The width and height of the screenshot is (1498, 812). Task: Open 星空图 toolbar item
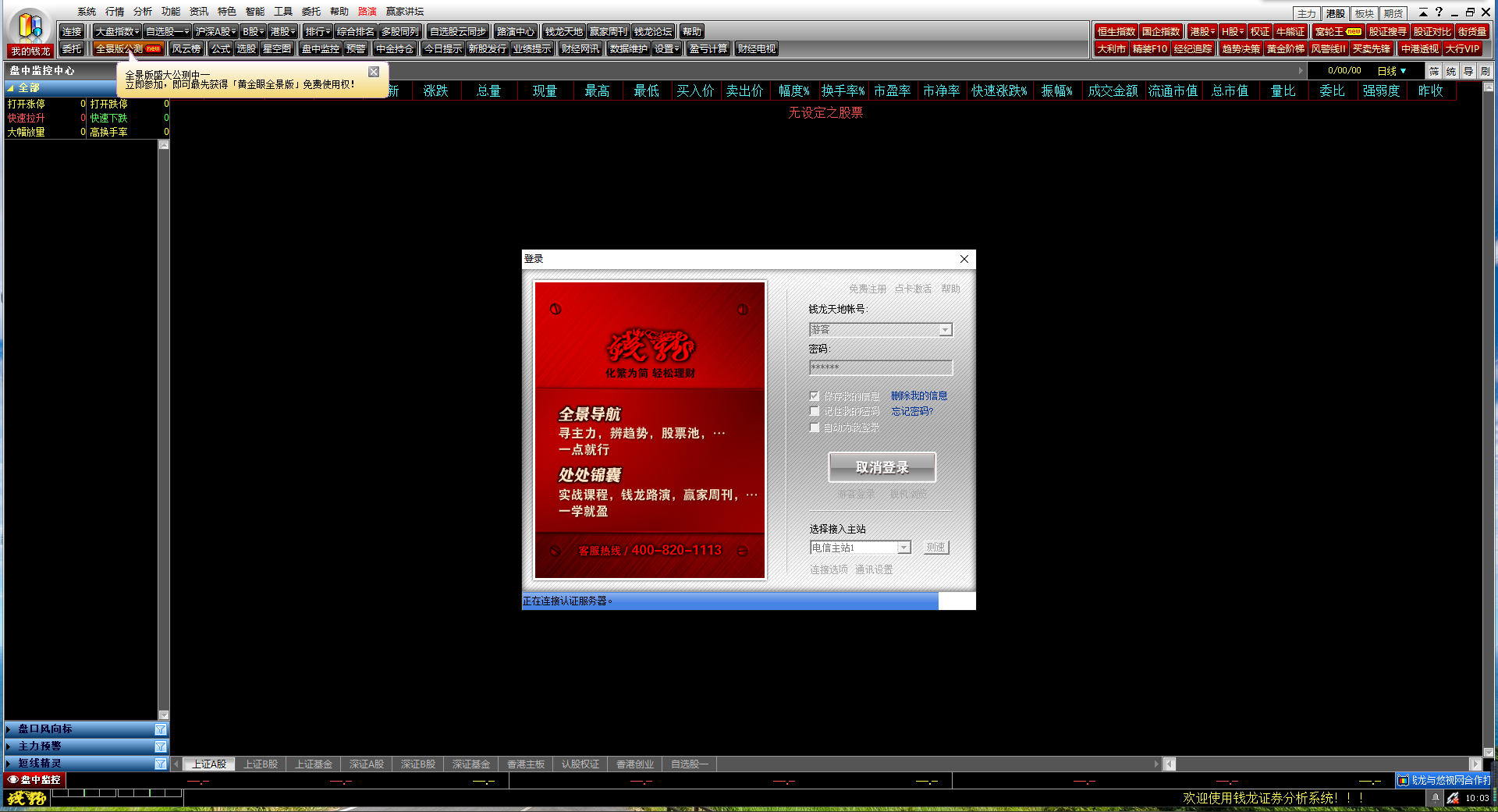point(277,48)
